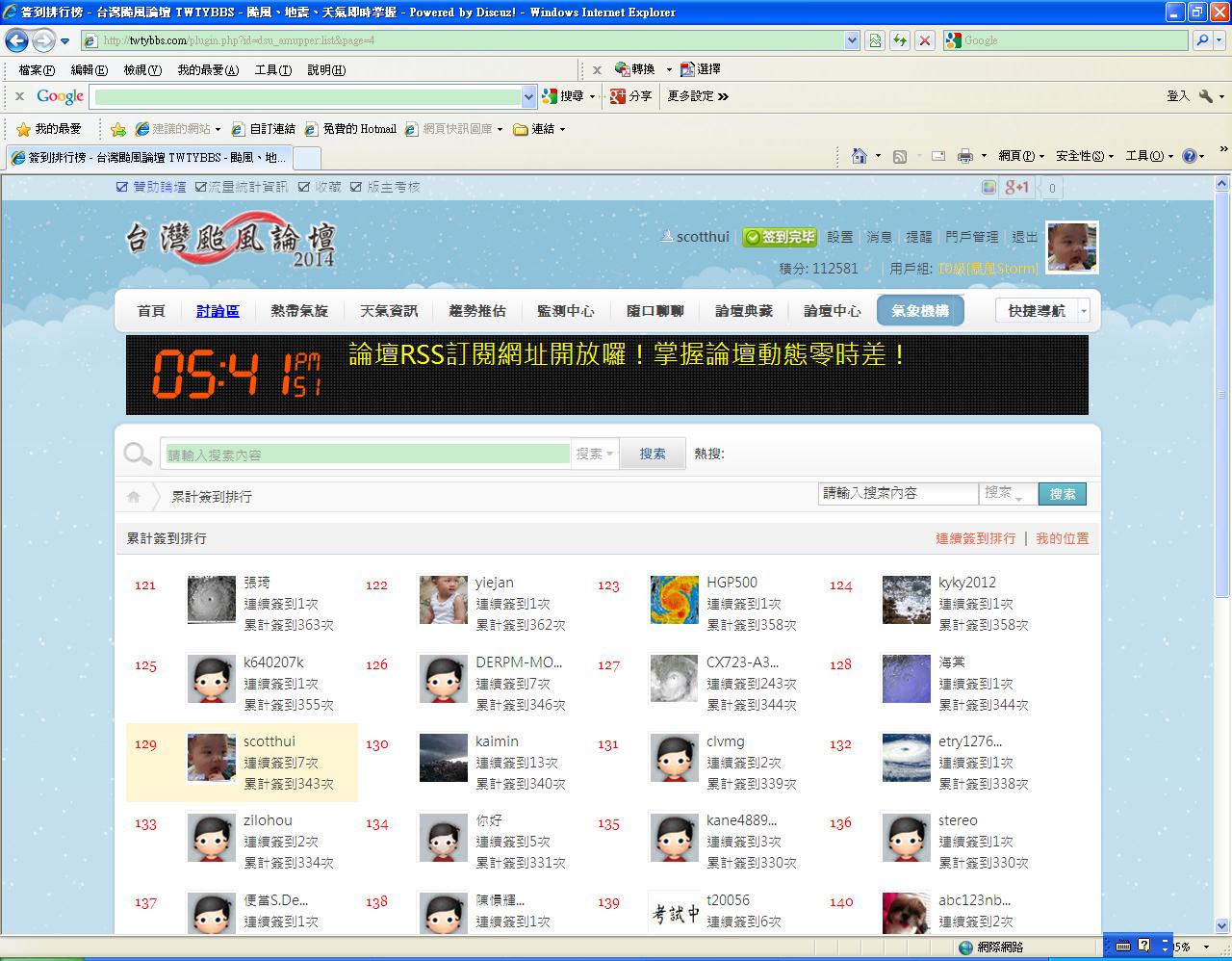Click the forum home house breadcrumb icon
Screen dimensions: 1232x961
[134, 497]
